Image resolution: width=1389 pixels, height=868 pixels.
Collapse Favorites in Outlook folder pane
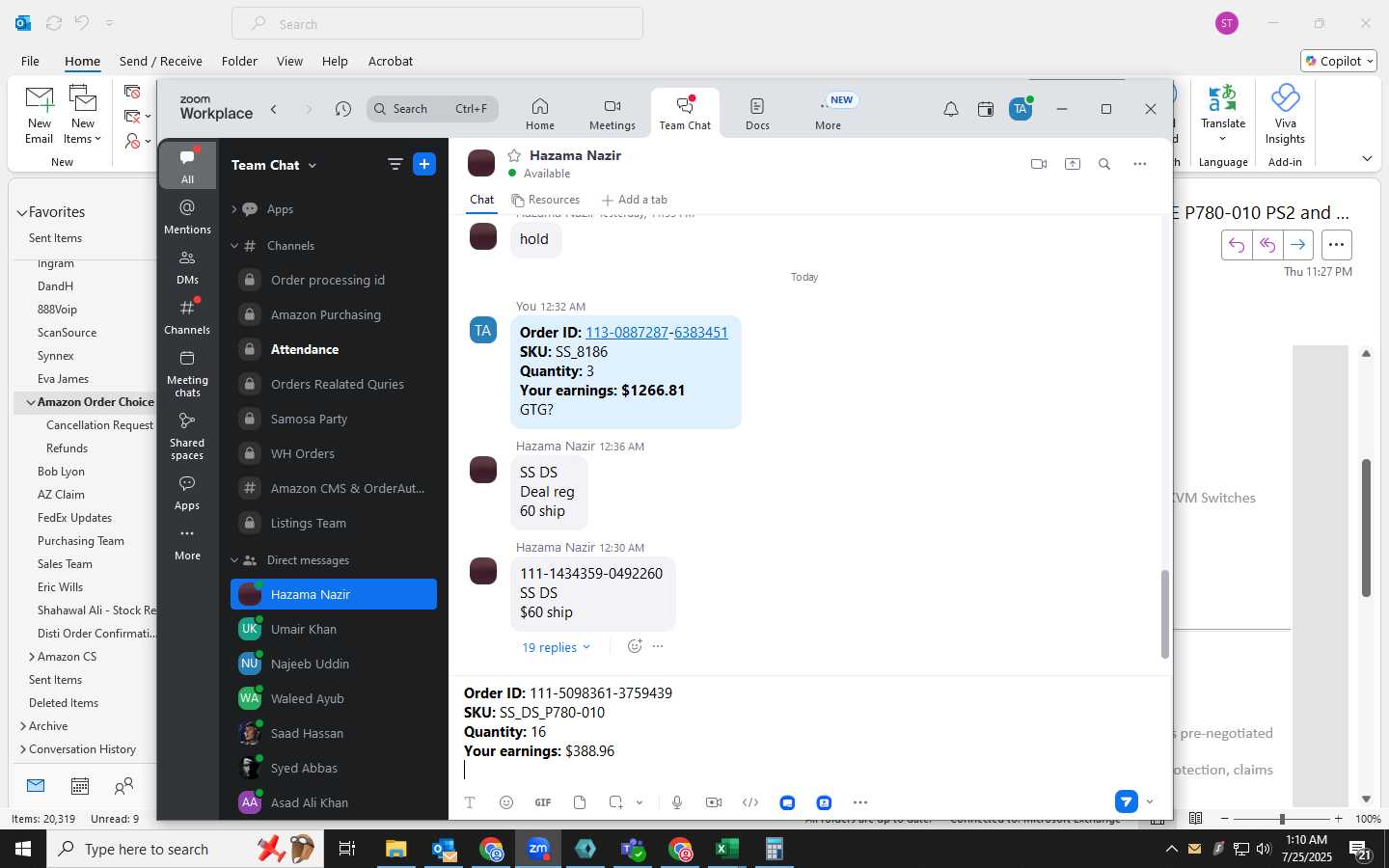tap(21, 212)
